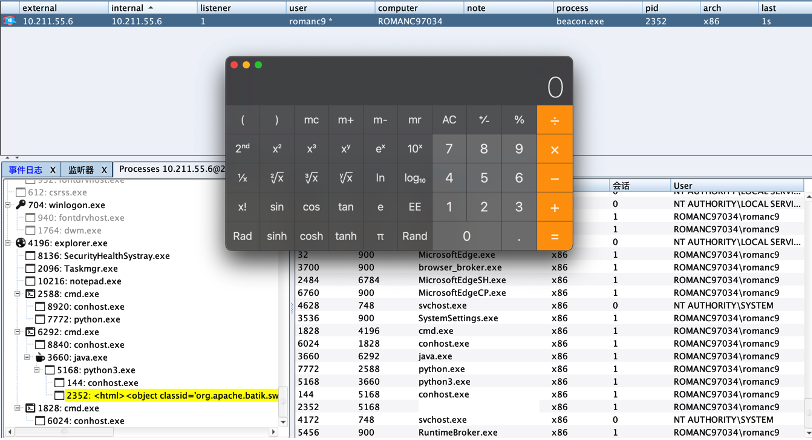812x440 pixels.
Task: Click tree horizontal scrollbar left arrow
Action: (9, 432)
